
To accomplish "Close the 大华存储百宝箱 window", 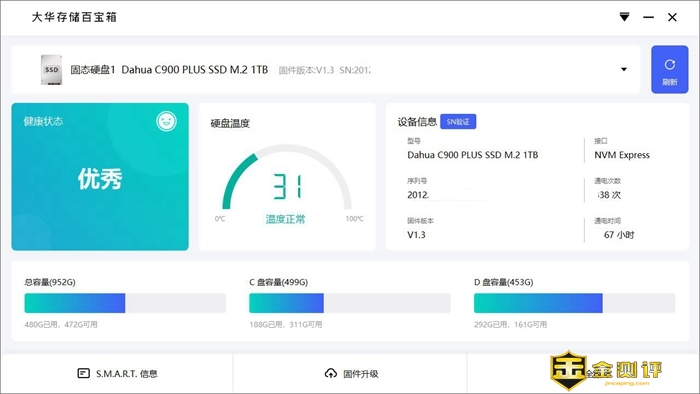I will click(x=672, y=17).
